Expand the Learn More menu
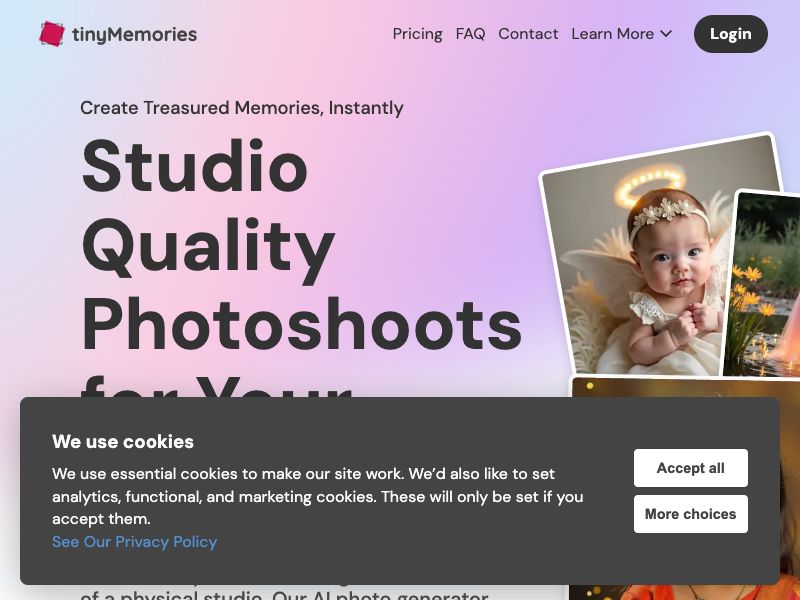The image size is (800, 600). [612, 34]
